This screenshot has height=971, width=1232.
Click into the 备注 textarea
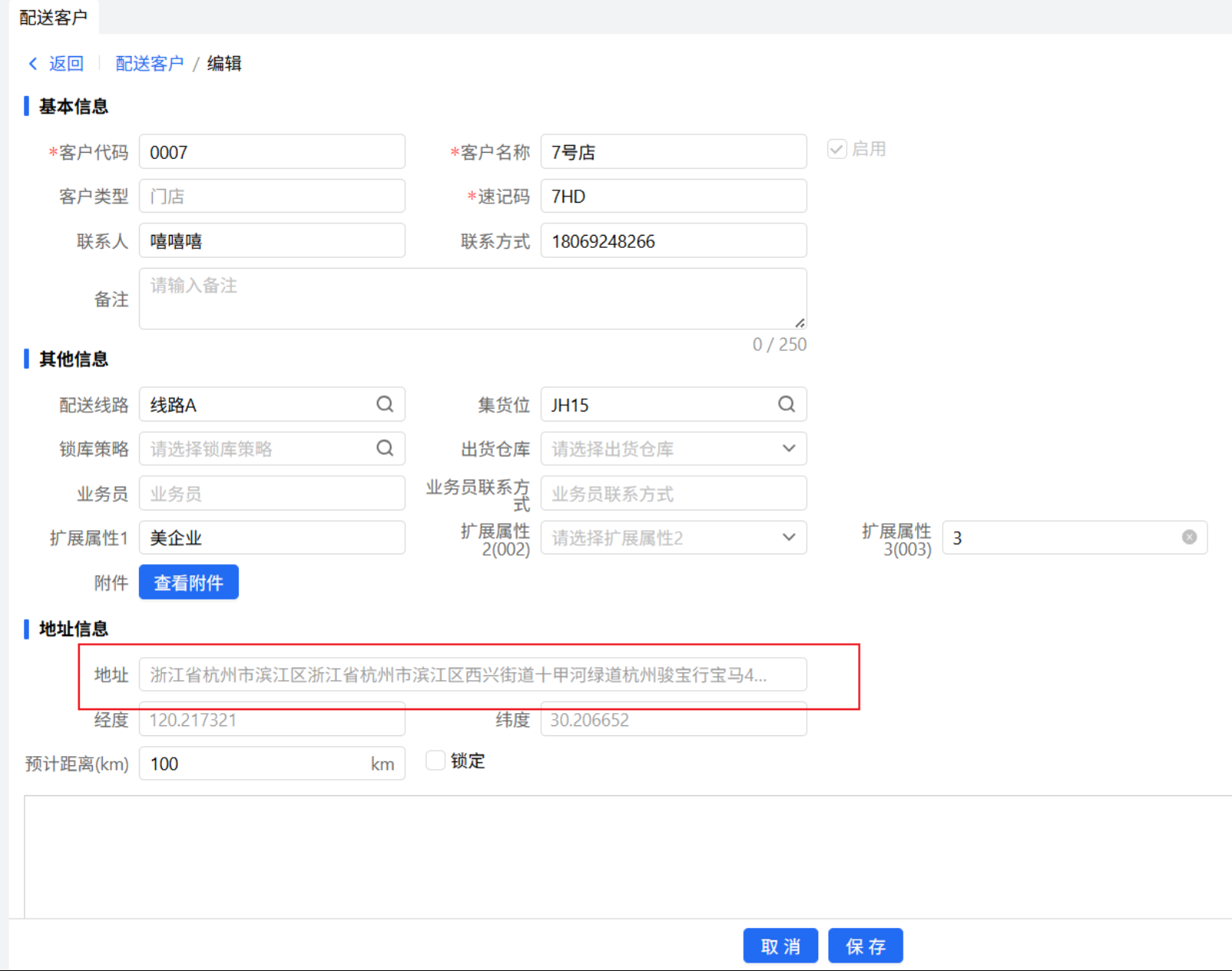(x=473, y=299)
